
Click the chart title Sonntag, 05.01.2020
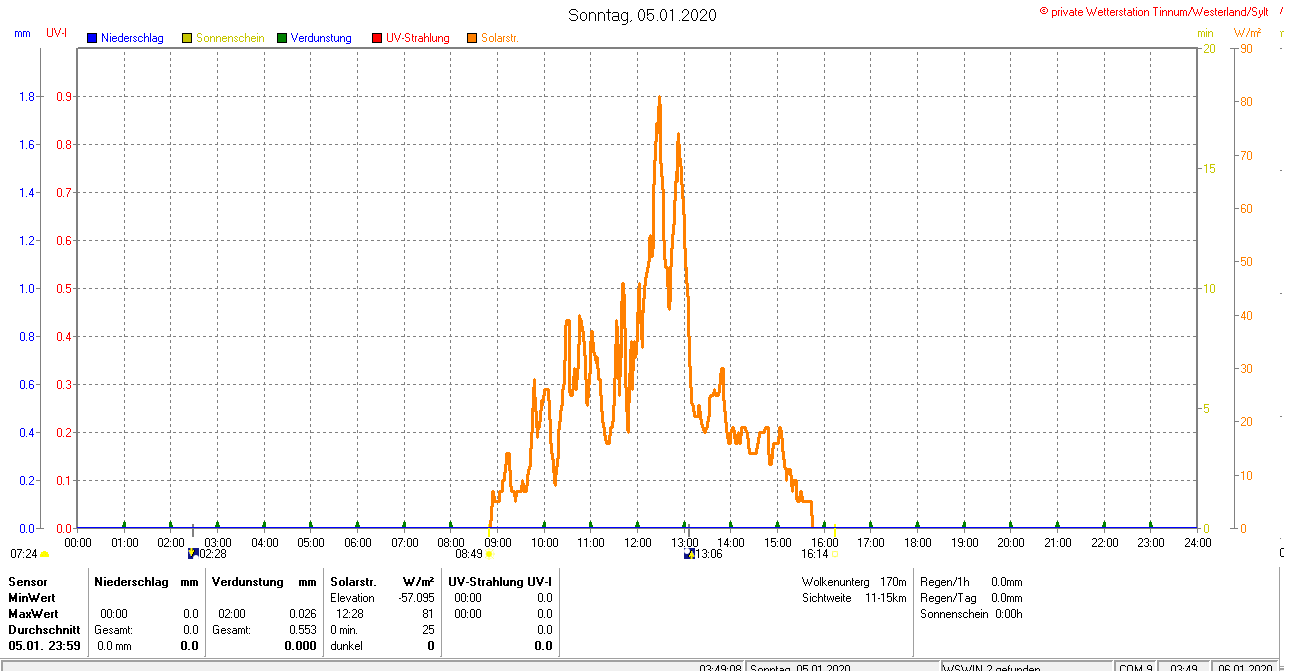point(642,15)
